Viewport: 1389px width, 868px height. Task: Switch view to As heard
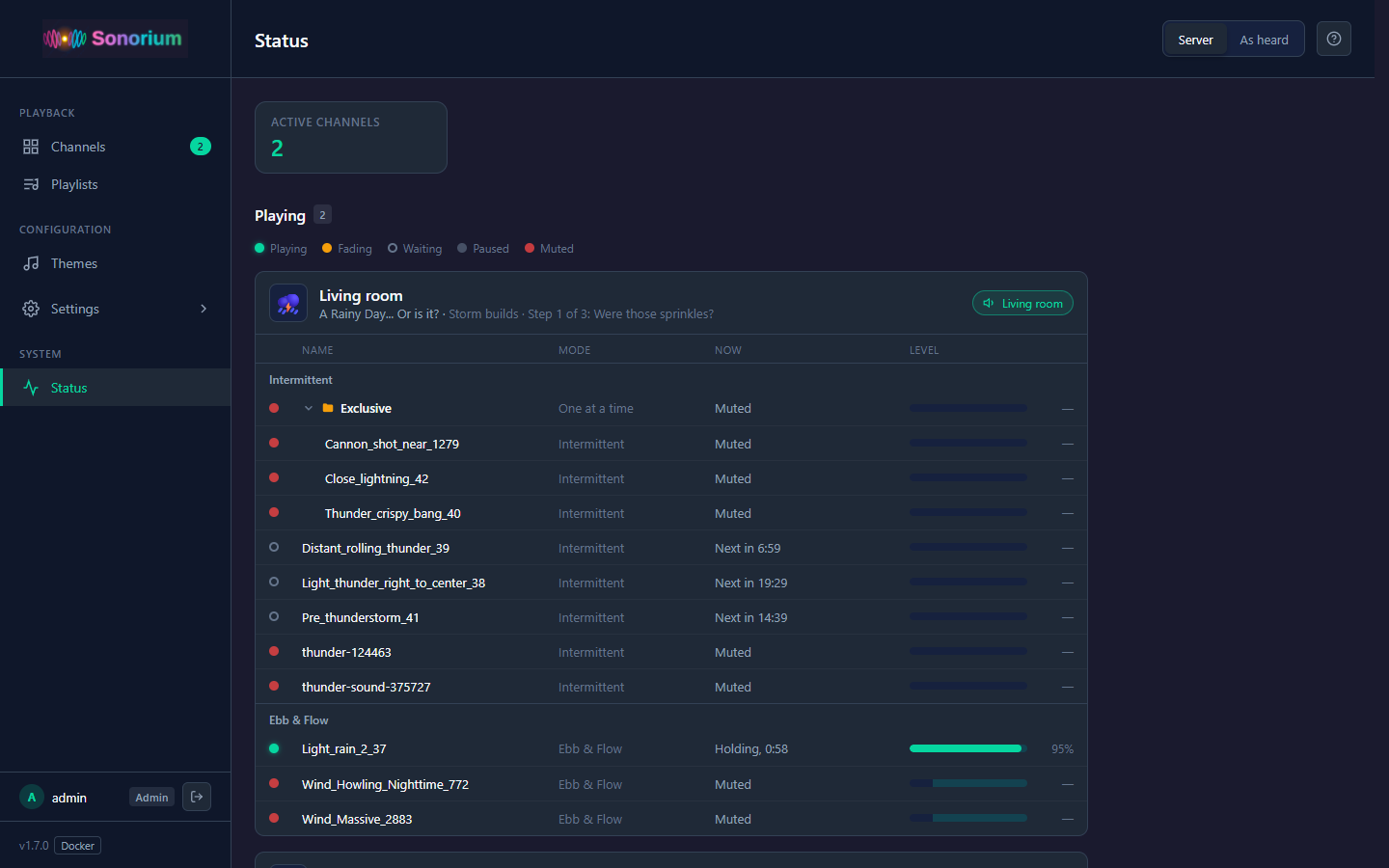click(1264, 40)
